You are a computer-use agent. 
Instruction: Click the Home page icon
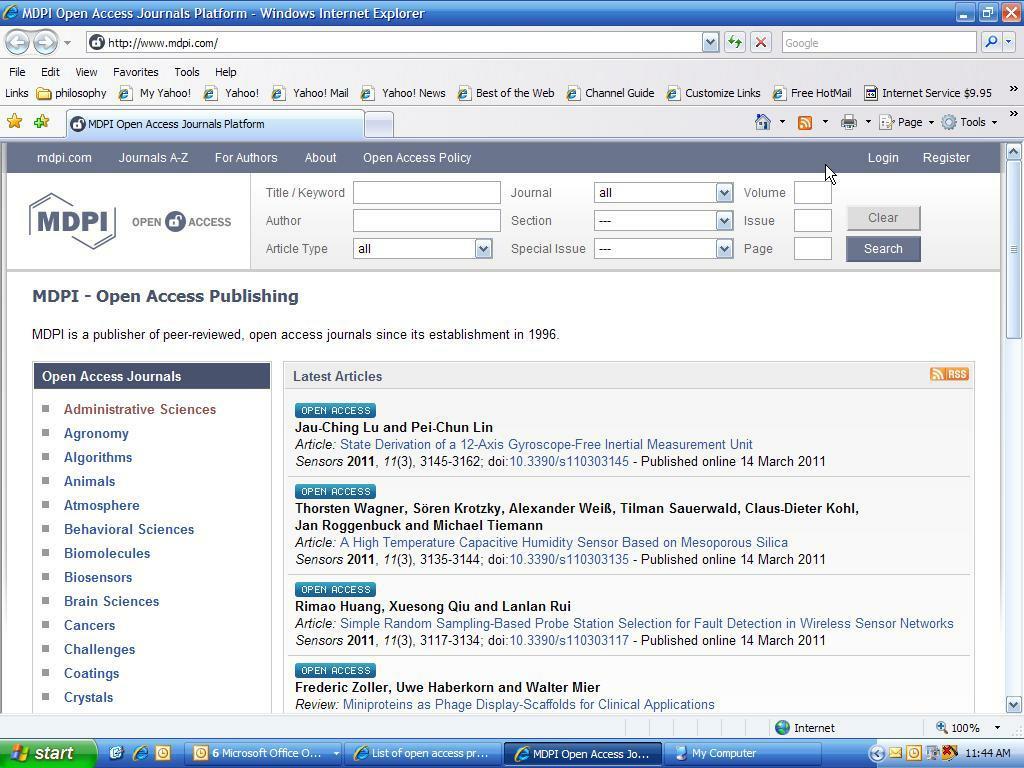(763, 122)
